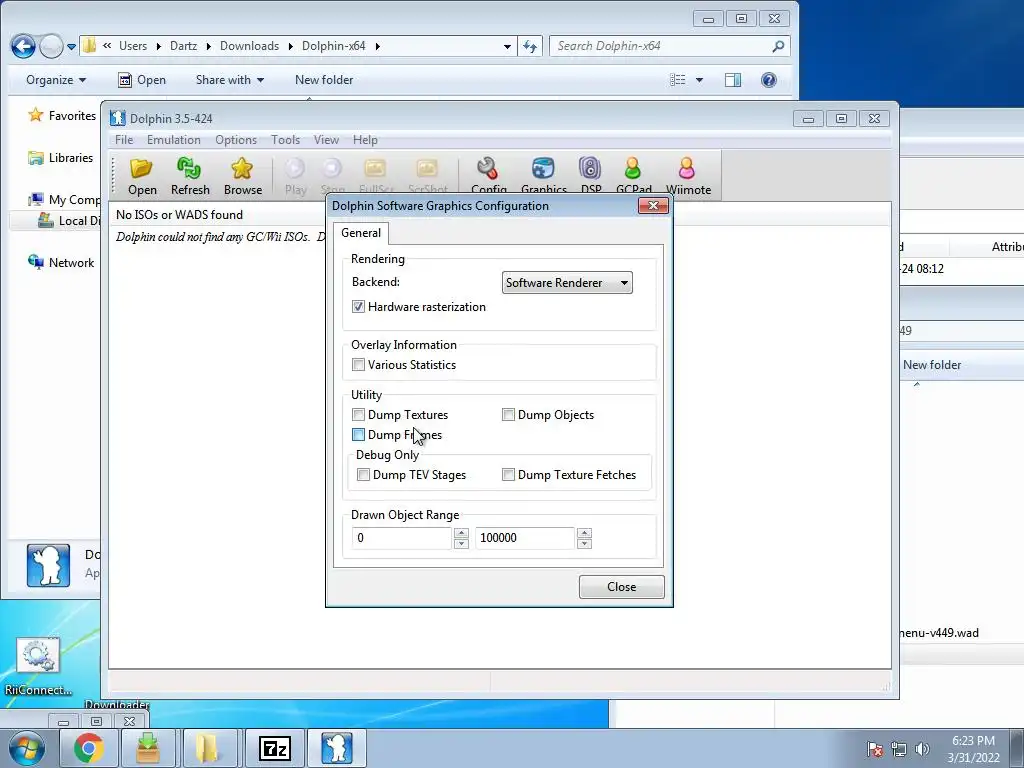Toggle Explorer preview pane icon
This screenshot has width=1024, height=768.
pyautogui.click(x=733, y=80)
